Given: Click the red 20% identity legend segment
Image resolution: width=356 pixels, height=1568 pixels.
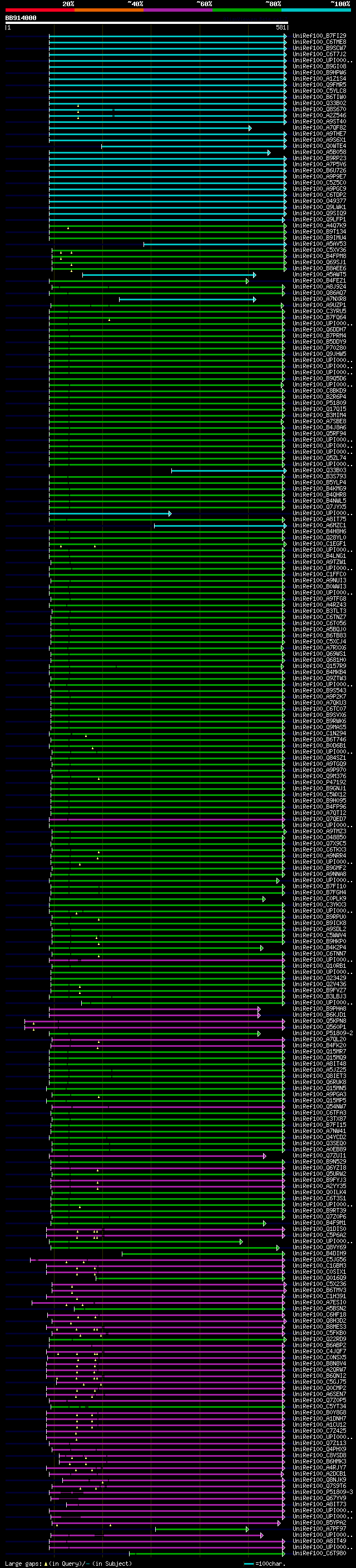Looking at the screenshot, I should point(39,10).
